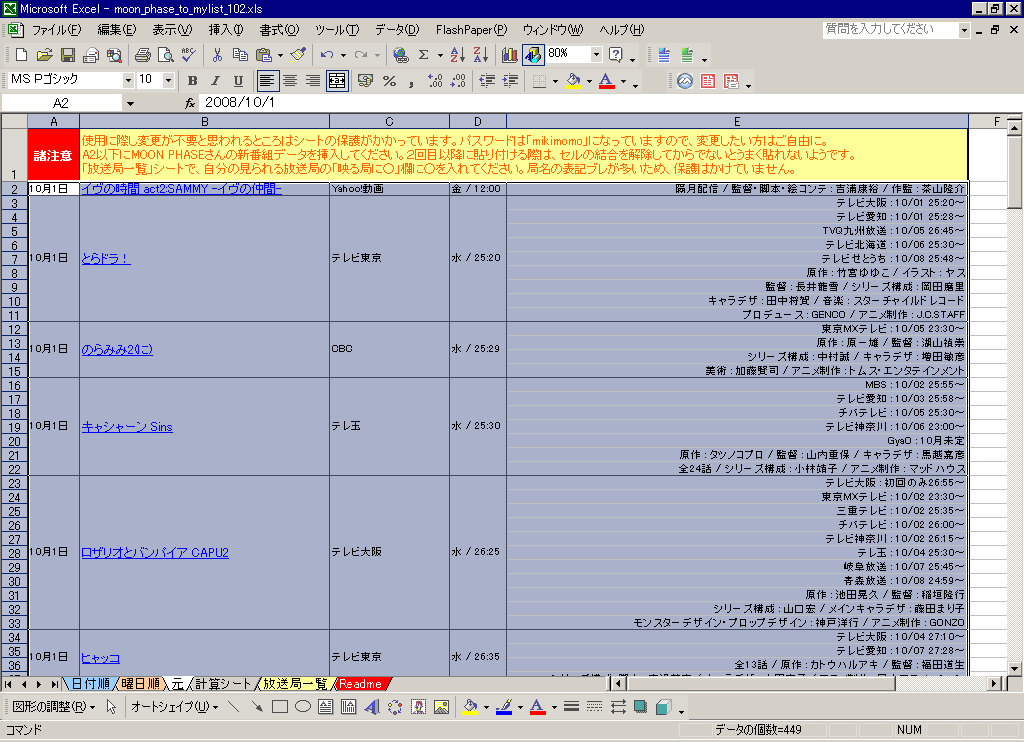The image size is (1024, 742).
Task: Select the Rectangle shape tool
Action: 280,707
